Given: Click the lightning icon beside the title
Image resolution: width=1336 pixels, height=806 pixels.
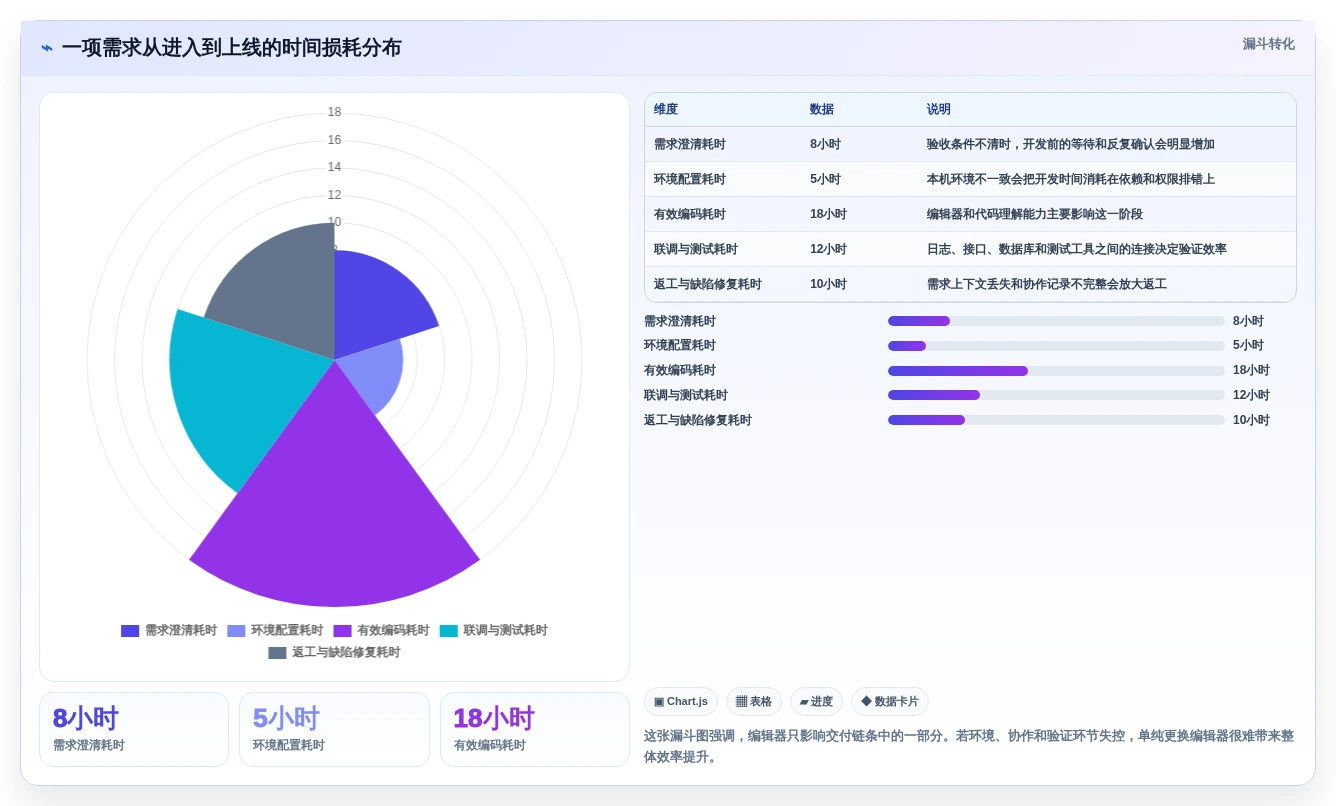Looking at the screenshot, I should (x=47, y=48).
